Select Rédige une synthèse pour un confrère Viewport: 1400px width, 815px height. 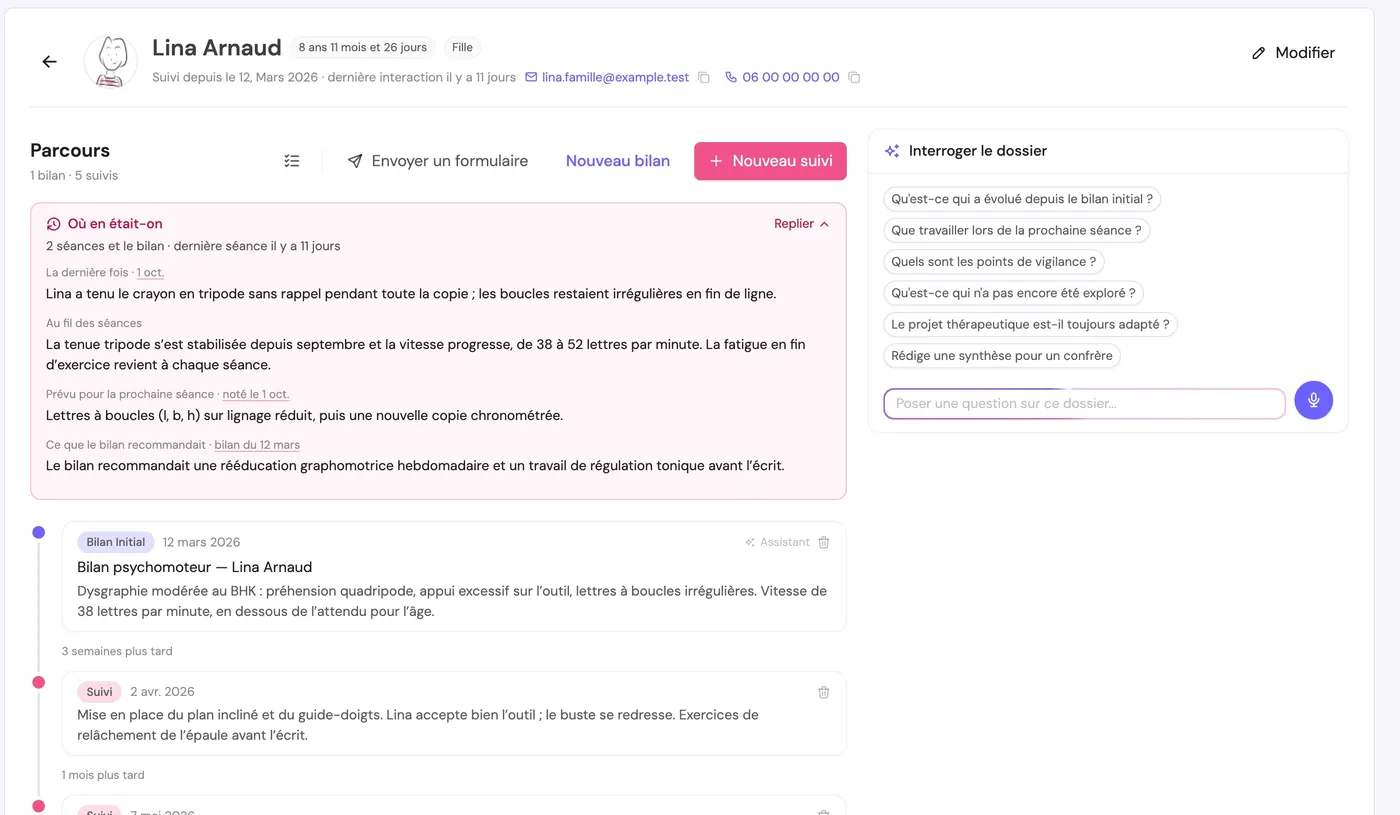pyautogui.click(x=1002, y=355)
